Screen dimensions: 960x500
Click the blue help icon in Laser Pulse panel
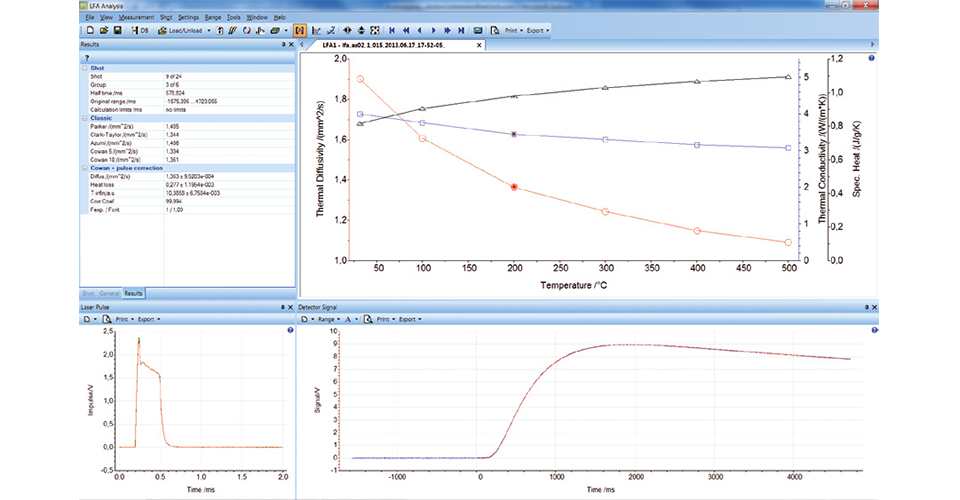click(289, 329)
